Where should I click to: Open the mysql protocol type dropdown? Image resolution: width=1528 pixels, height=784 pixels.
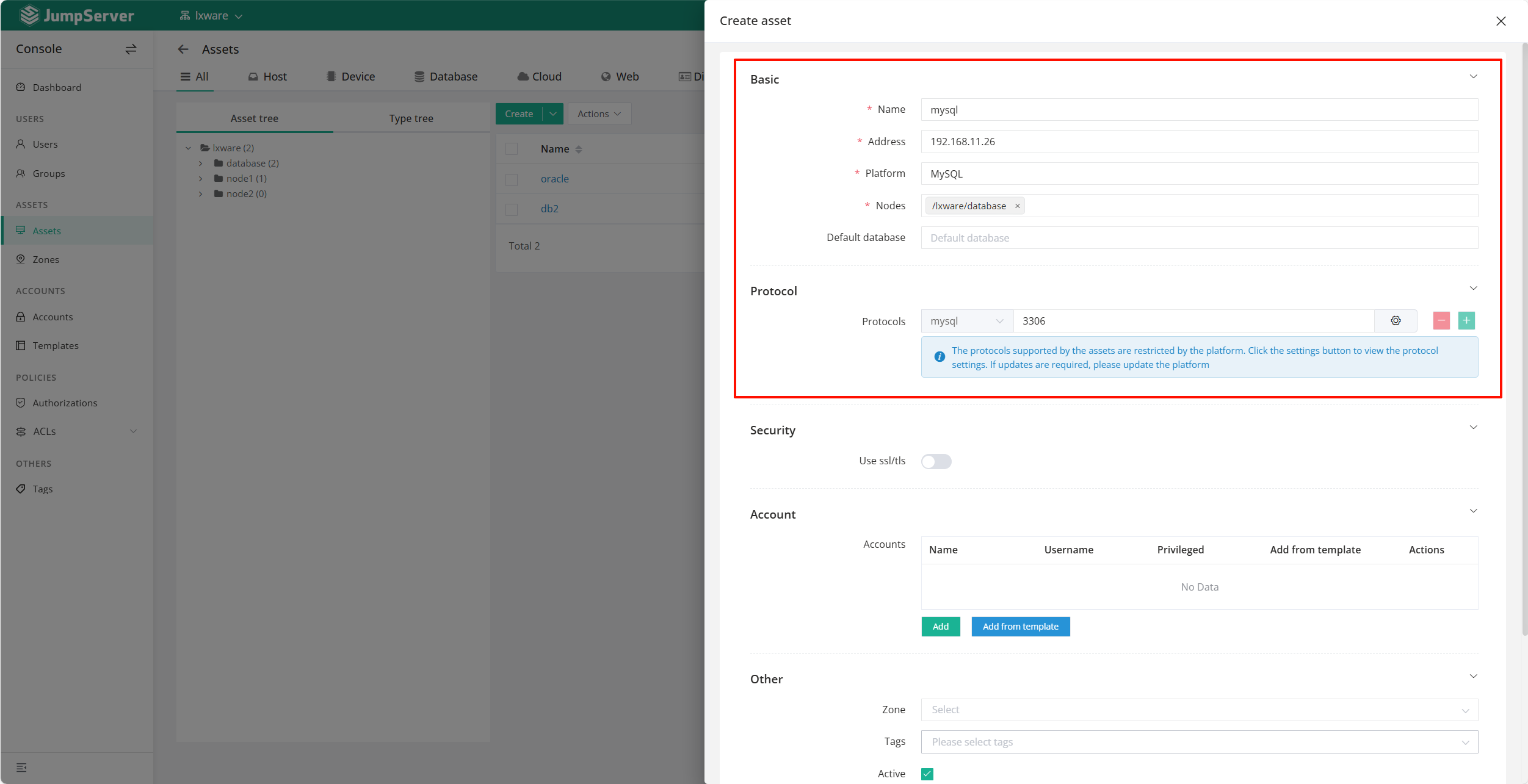(x=967, y=321)
